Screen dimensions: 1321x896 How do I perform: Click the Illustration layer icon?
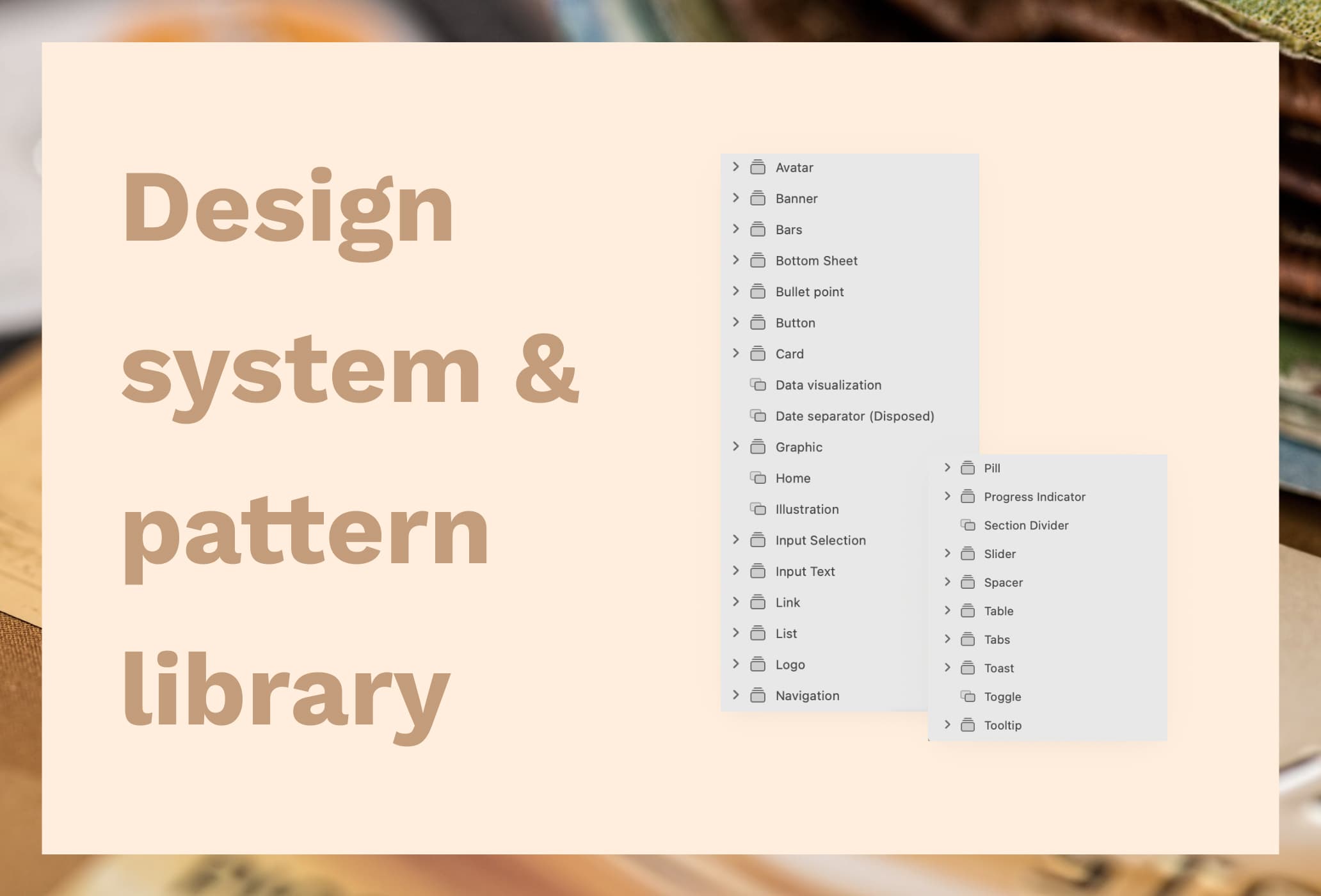pyautogui.click(x=758, y=509)
